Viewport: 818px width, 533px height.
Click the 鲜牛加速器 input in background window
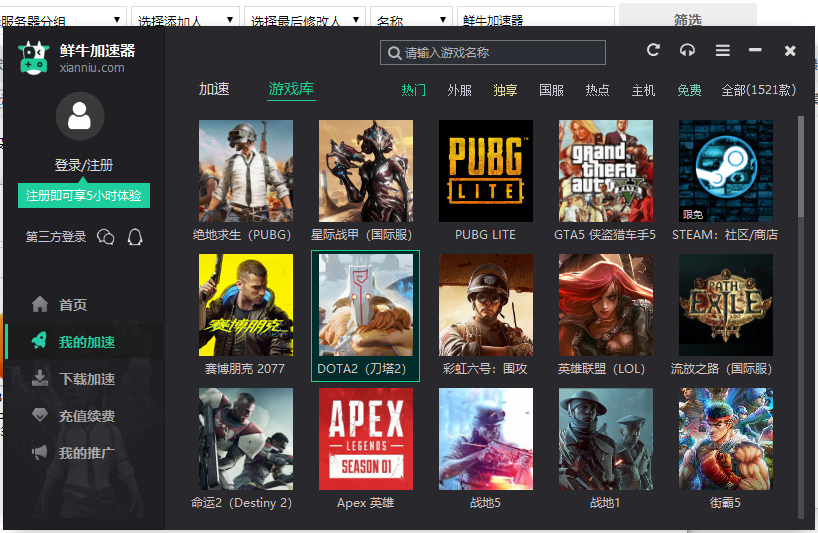(536, 17)
